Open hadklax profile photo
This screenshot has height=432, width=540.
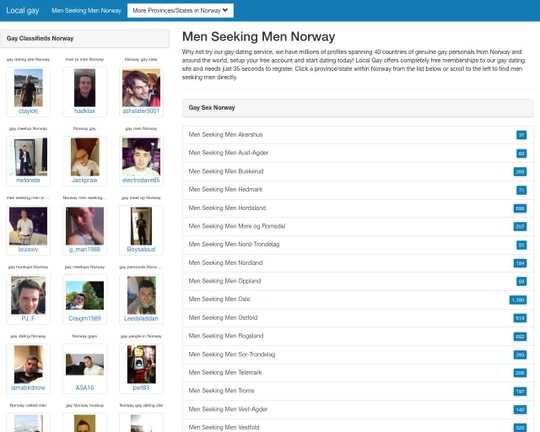pyautogui.click(x=85, y=88)
